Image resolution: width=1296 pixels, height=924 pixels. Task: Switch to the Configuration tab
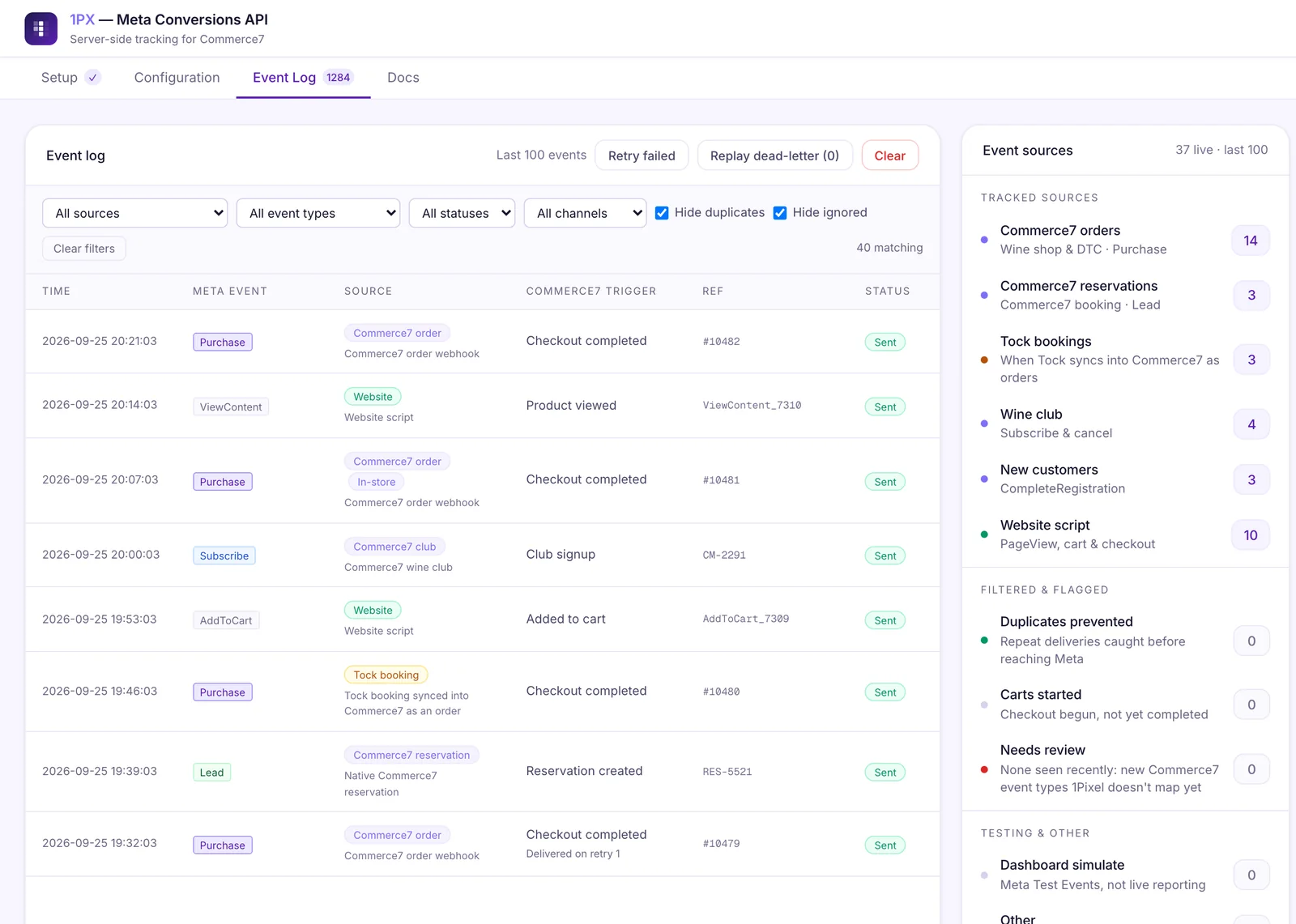tap(177, 78)
